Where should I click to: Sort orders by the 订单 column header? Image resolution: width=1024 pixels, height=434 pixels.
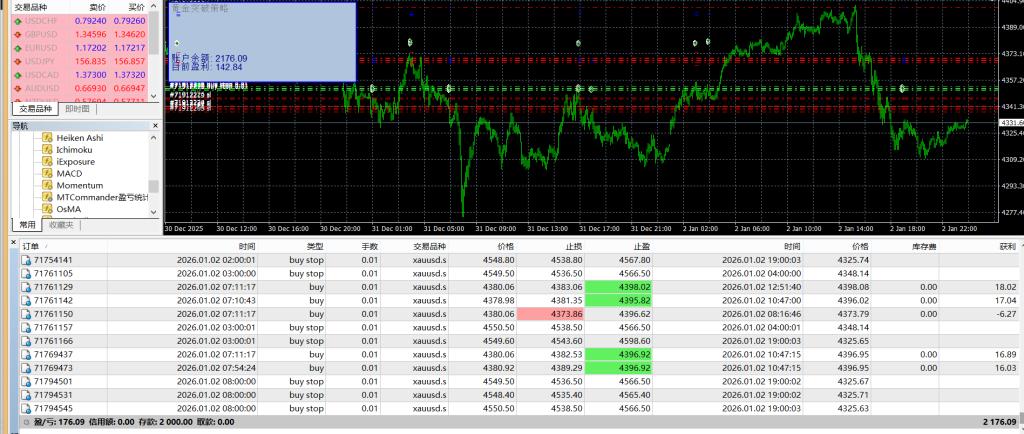point(30,246)
